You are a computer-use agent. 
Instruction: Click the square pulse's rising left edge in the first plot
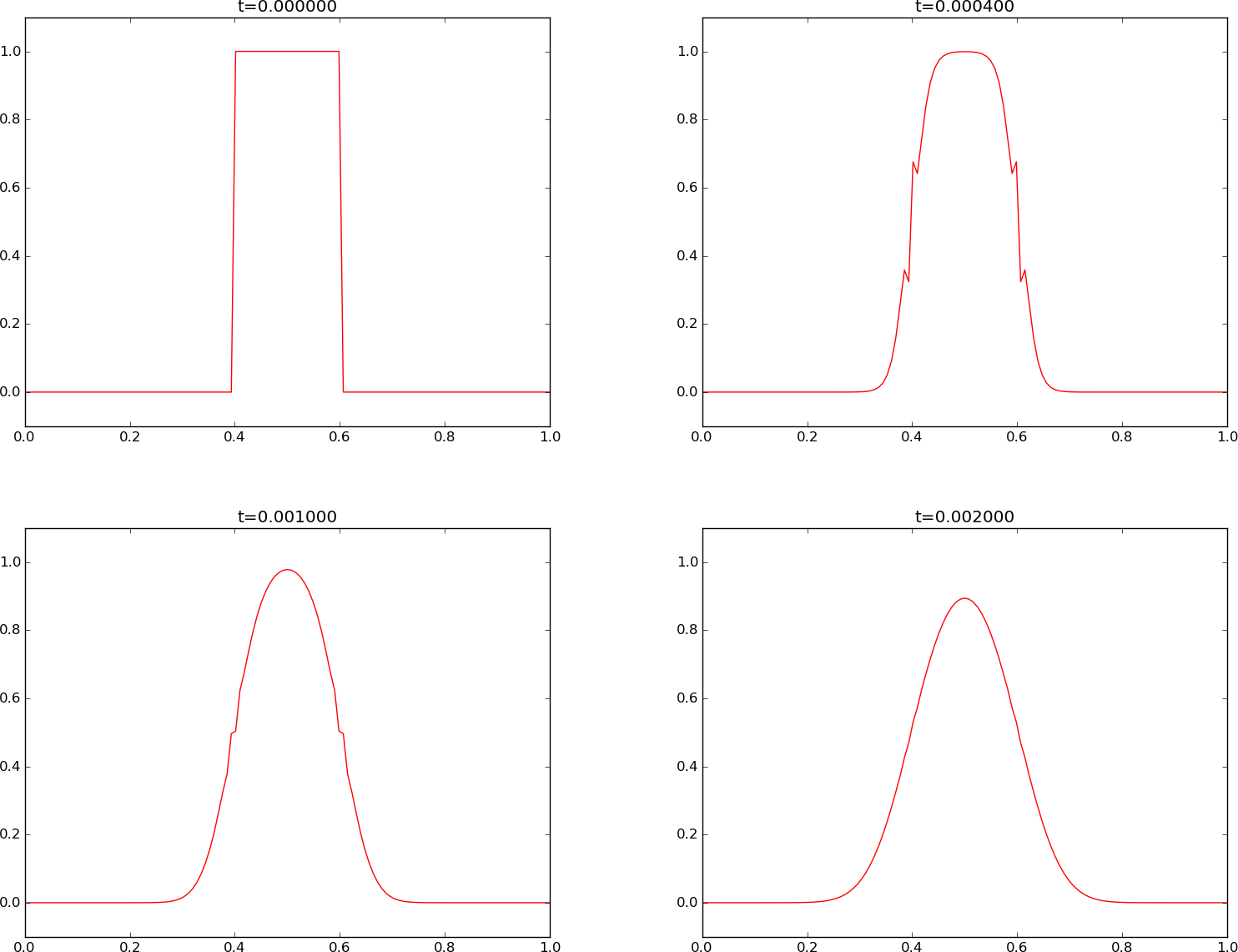pyautogui.click(x=234, y=221)
